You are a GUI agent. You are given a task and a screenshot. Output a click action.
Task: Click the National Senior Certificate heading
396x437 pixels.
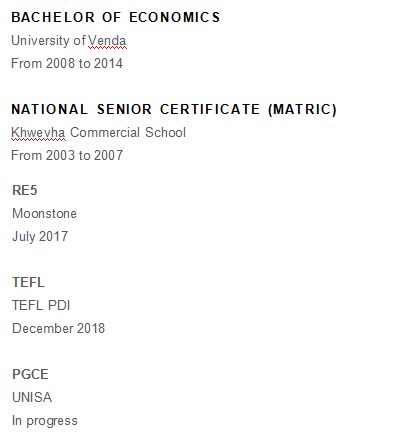[174, 109]
